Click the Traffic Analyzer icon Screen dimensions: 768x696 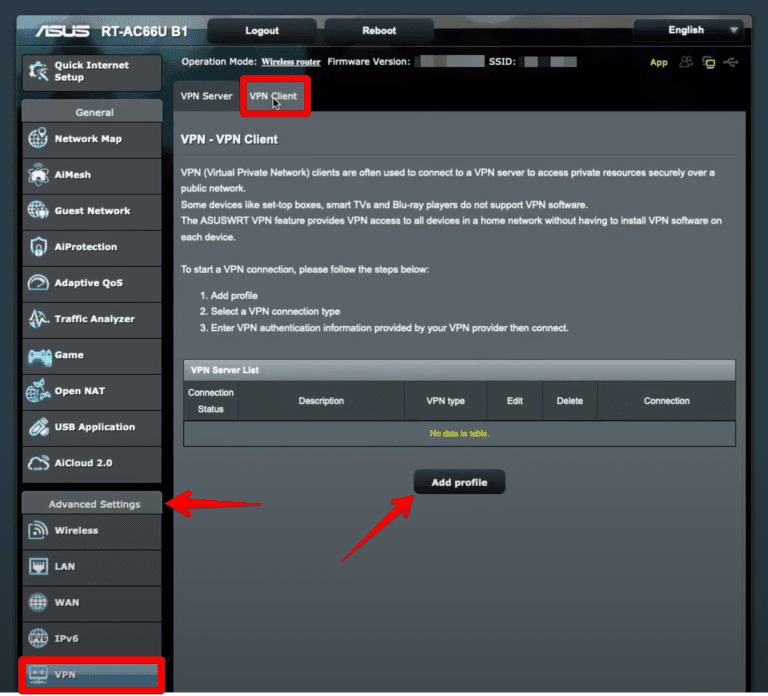pyautogui.click(x=39, y=319)
